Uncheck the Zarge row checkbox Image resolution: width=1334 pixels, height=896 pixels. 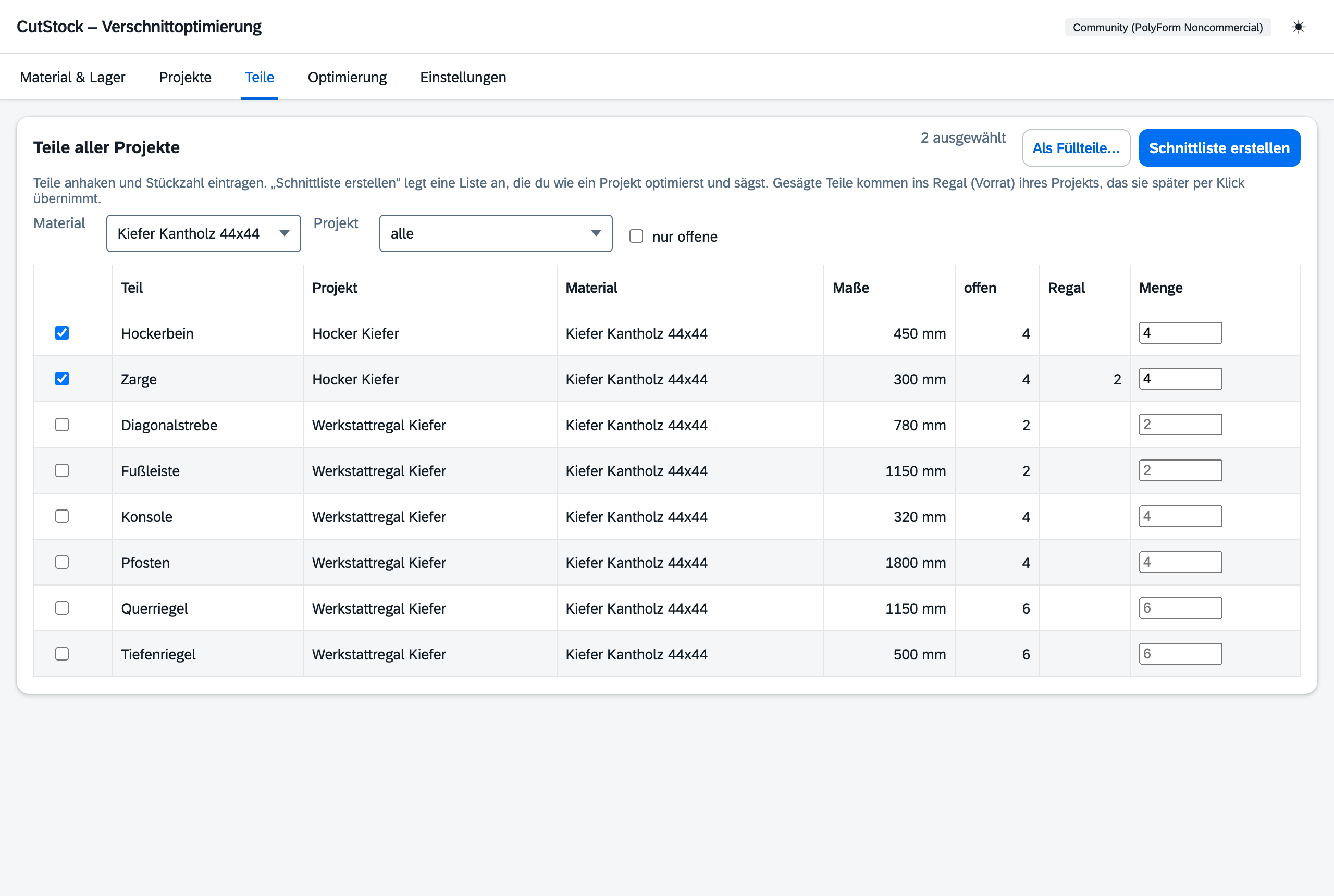click(x=61, y=379)
